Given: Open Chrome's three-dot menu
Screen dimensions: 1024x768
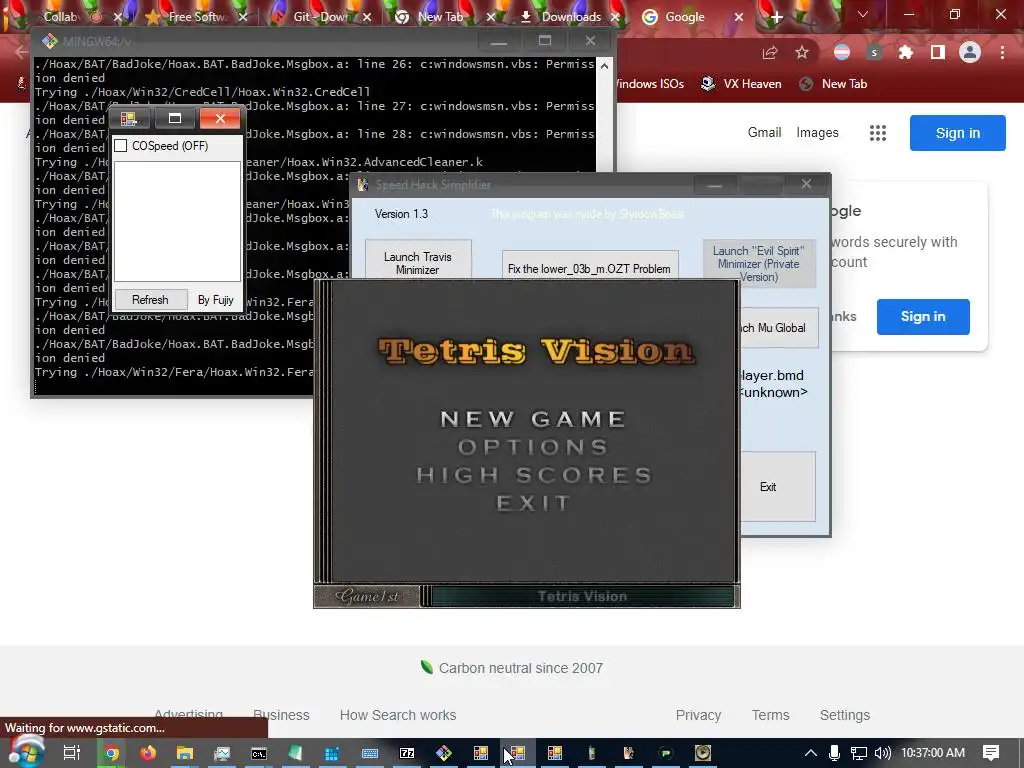Looking at the screenshot, I should click(x=1002, y=53).
